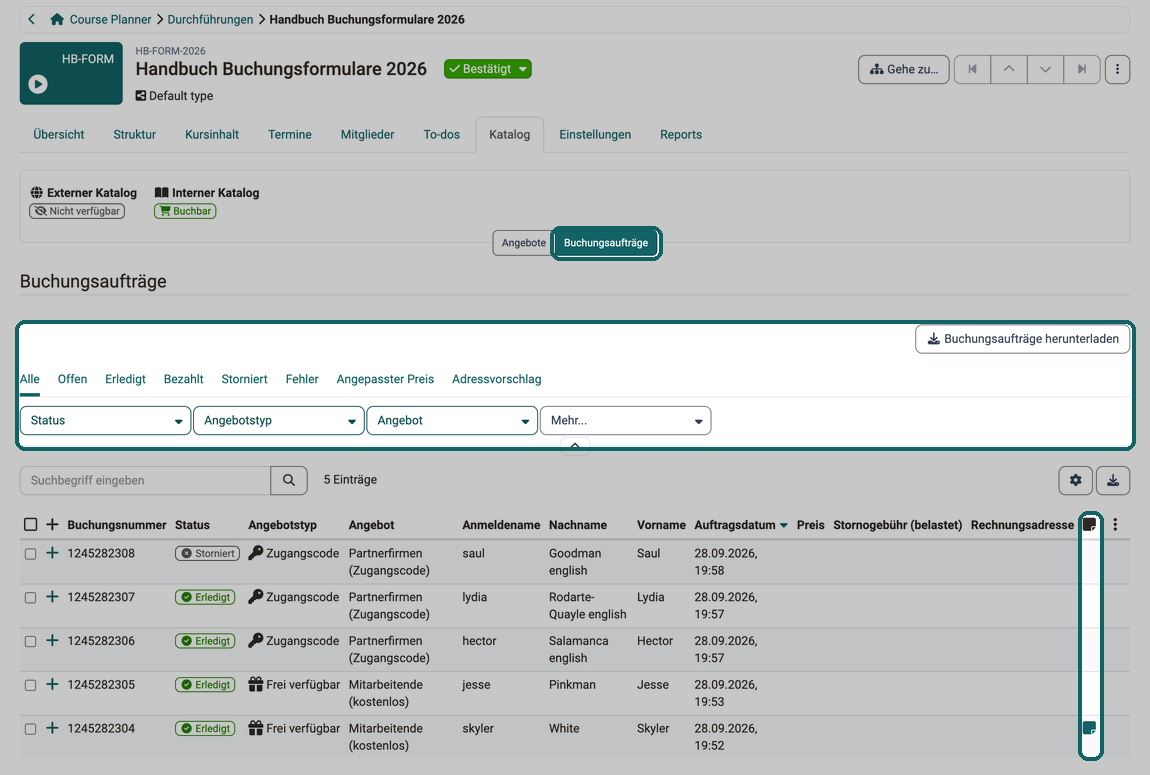Click Buchungsaufträge herunterladen button
The height and width of the screenshot is (775, 1150).
click(1022, 339)
